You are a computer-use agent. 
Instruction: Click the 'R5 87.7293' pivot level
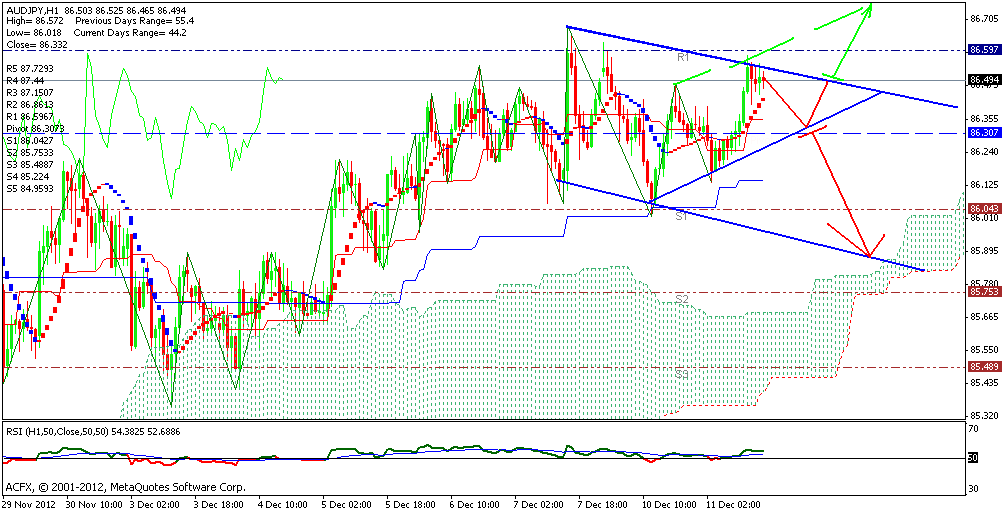(29, 68)
